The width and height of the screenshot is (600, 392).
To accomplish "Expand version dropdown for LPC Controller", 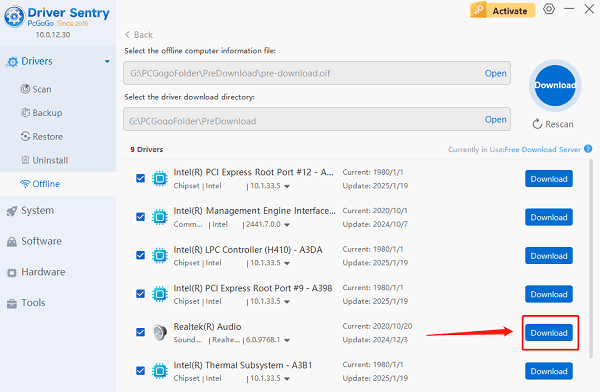I will [287, 263].
